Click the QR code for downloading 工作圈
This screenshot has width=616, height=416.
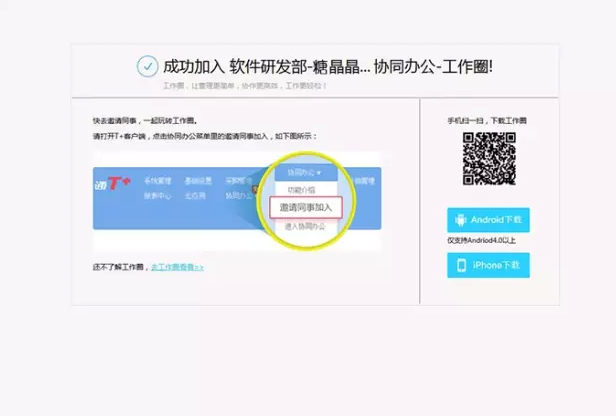(x=489, y=159)
